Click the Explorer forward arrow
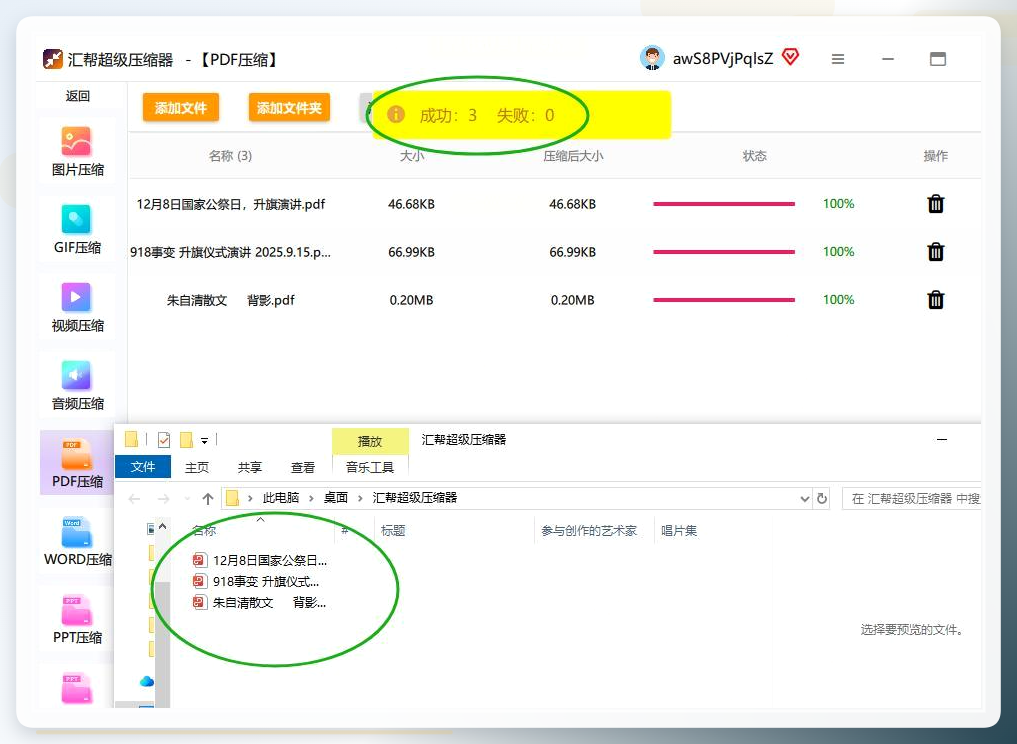The width and height of the screenshot is (1017, 744). tap(163, 498)
